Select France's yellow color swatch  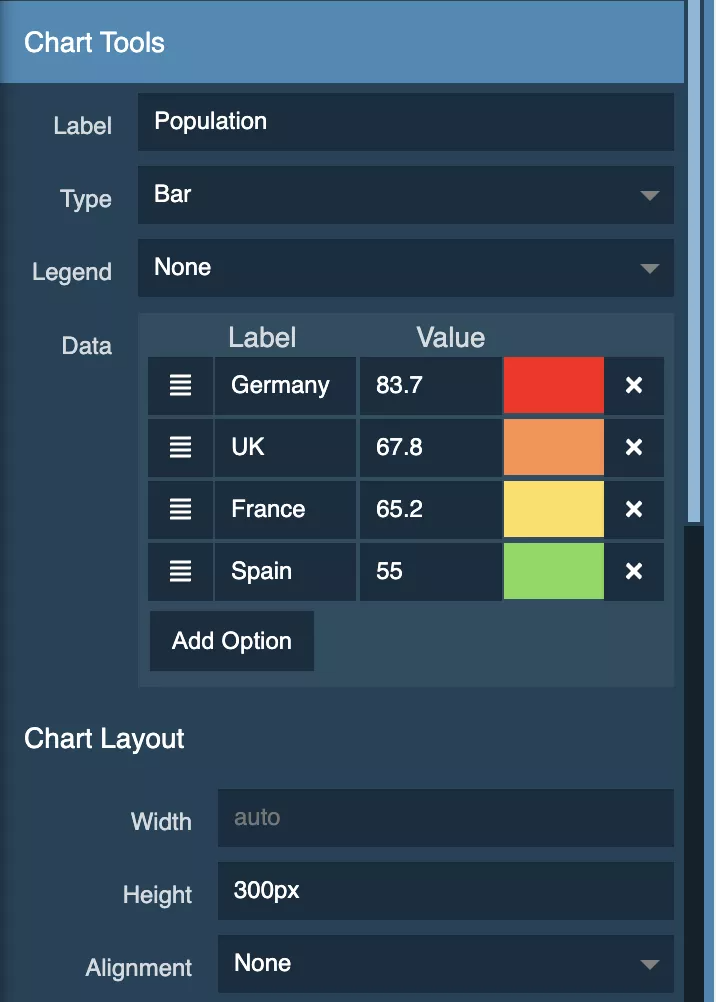(553, 509)
